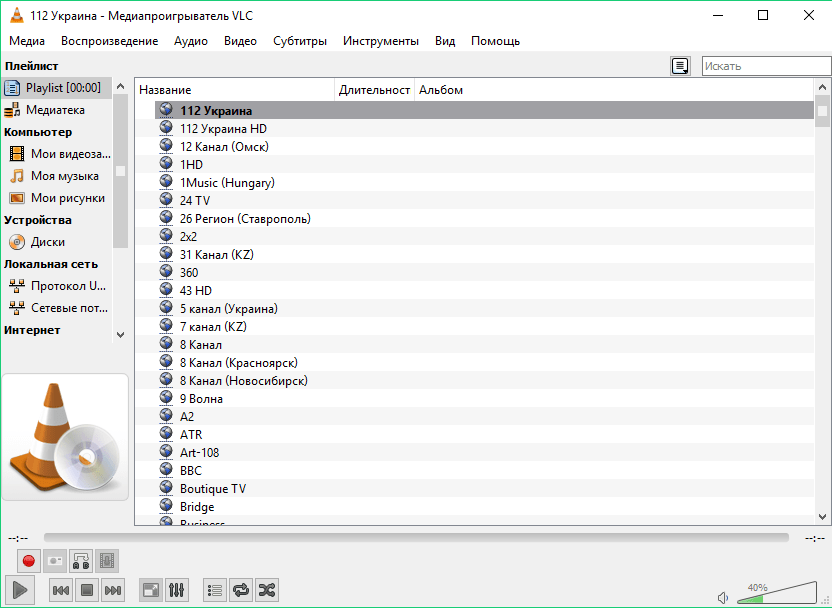832x608 pixels.
Task: Click globe icon beside 2x2
Action: pyautogui.click(x=166, y=235)
